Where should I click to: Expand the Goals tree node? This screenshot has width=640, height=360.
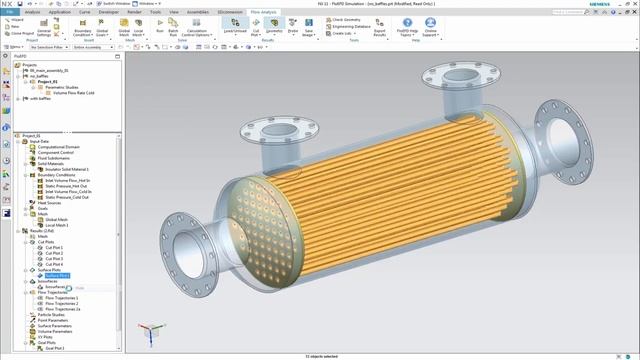[x=25, y=209]
